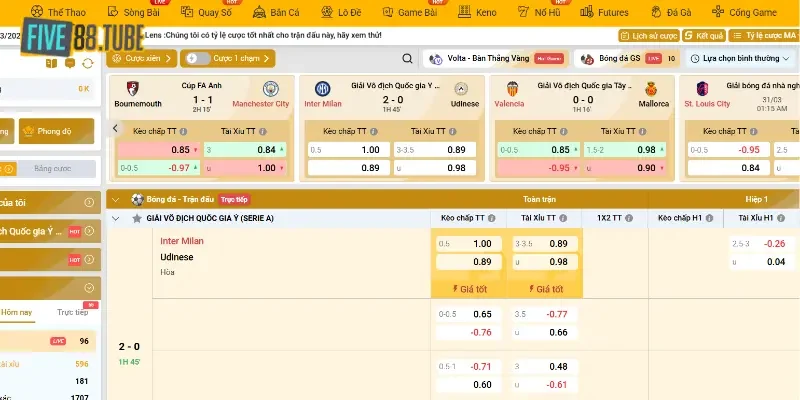Click Inter Milan crest in carousel
Viewport: 800px width, 400px height.
coord(322,89)
